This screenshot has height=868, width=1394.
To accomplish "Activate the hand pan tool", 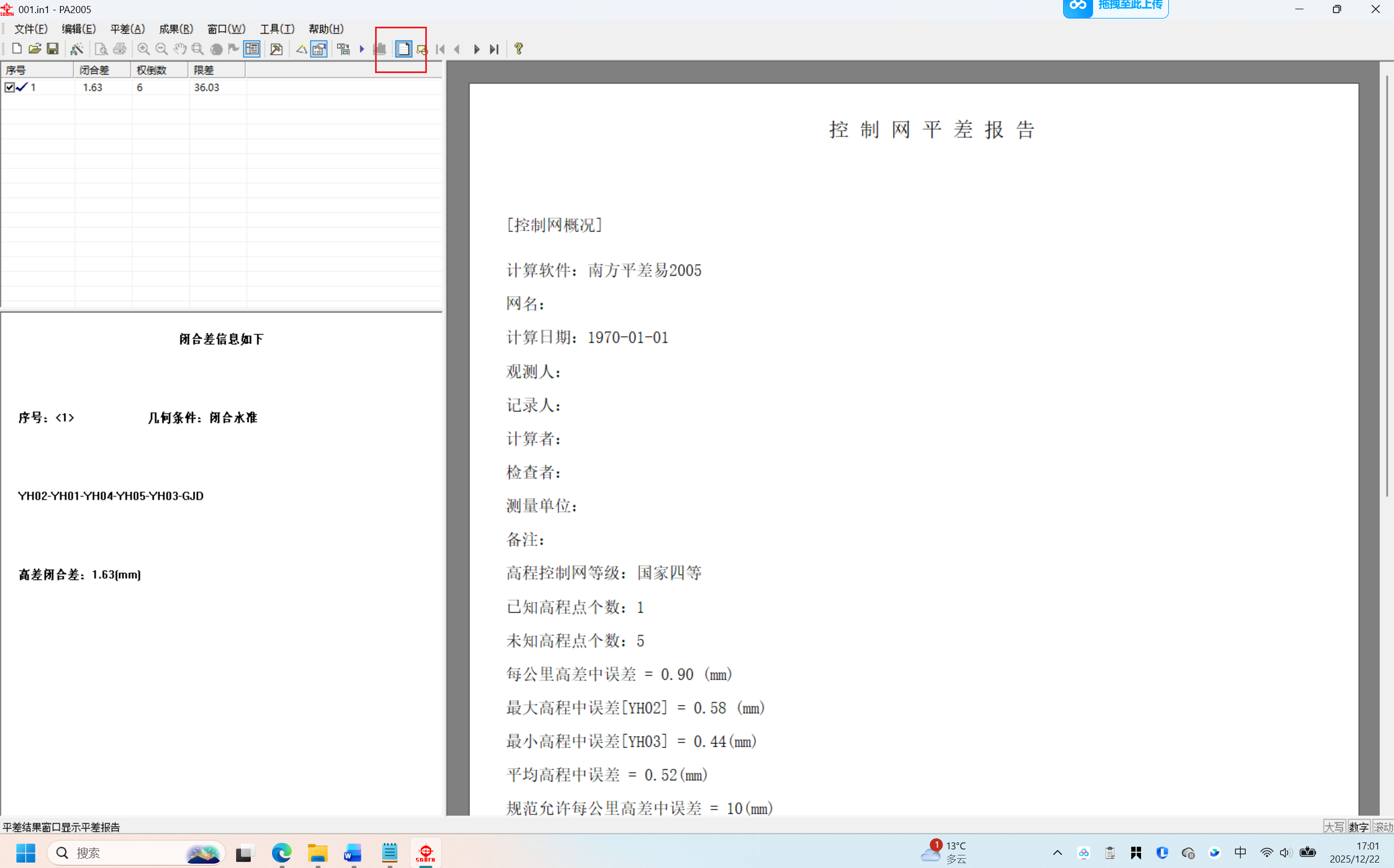I will click(180, 49).
